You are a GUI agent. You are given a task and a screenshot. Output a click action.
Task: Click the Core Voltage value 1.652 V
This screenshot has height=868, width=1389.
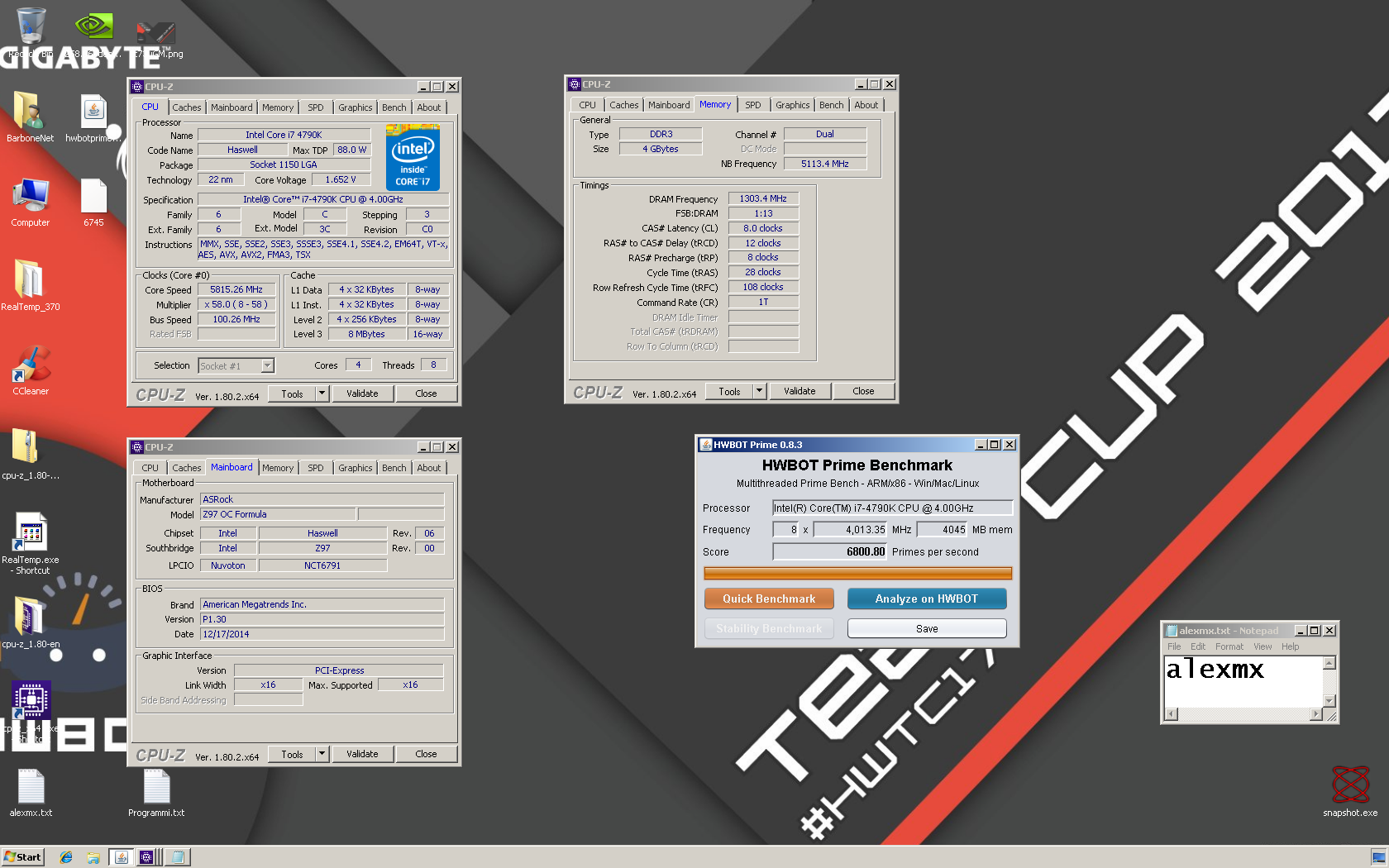pos(341,179)
